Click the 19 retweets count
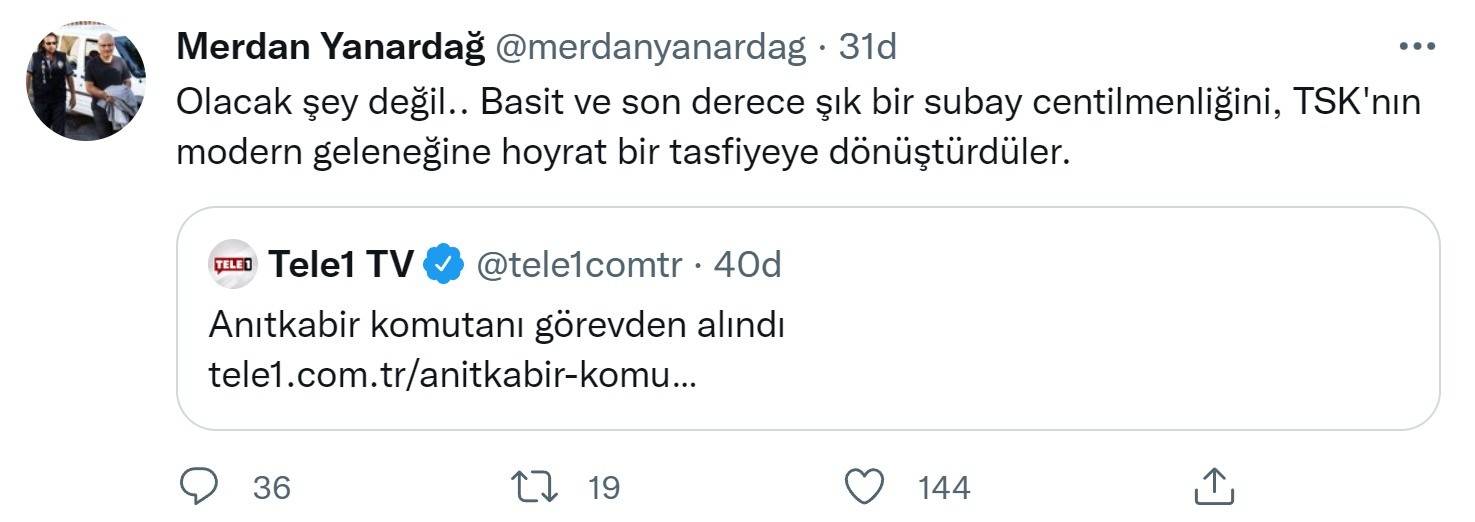Screen dimensions: 1475x522 click(603, 488)
